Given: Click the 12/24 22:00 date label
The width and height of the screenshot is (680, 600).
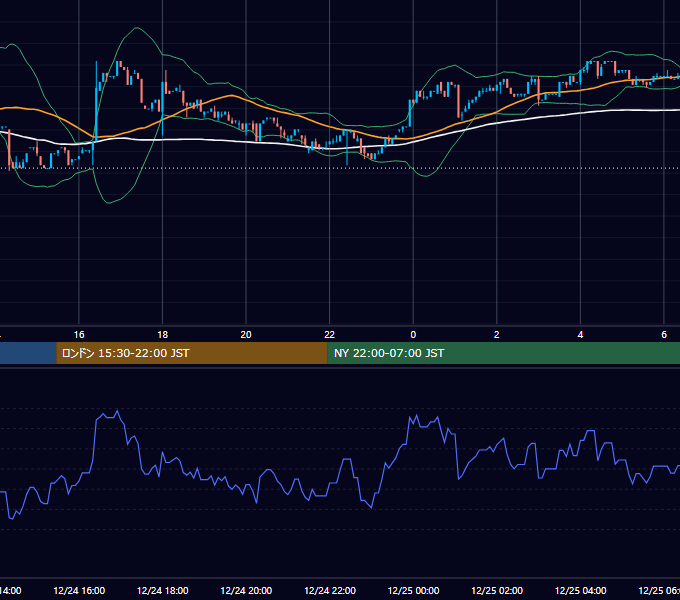Looking at the screenshot, I should 330,590.
